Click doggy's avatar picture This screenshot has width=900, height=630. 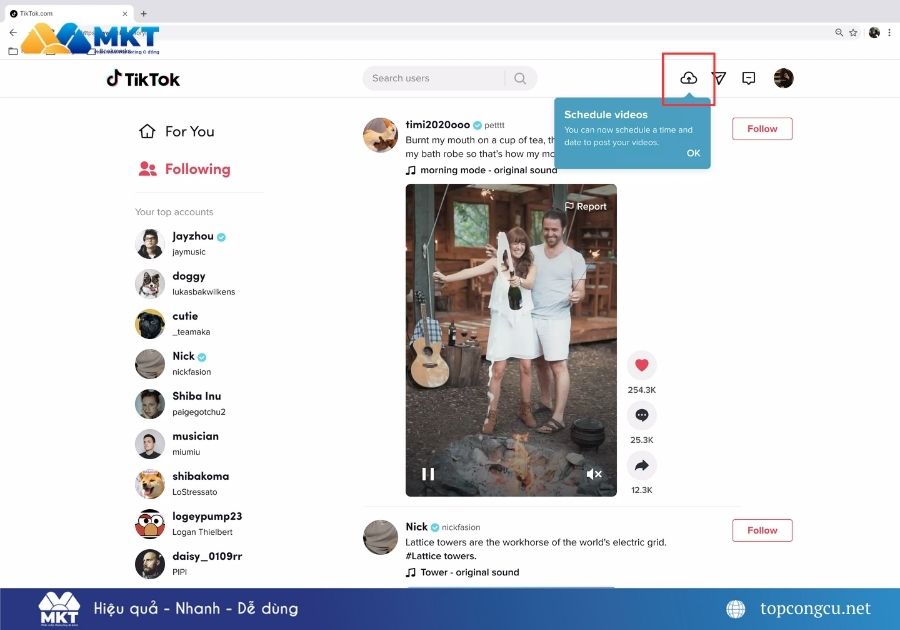[150, 283]
